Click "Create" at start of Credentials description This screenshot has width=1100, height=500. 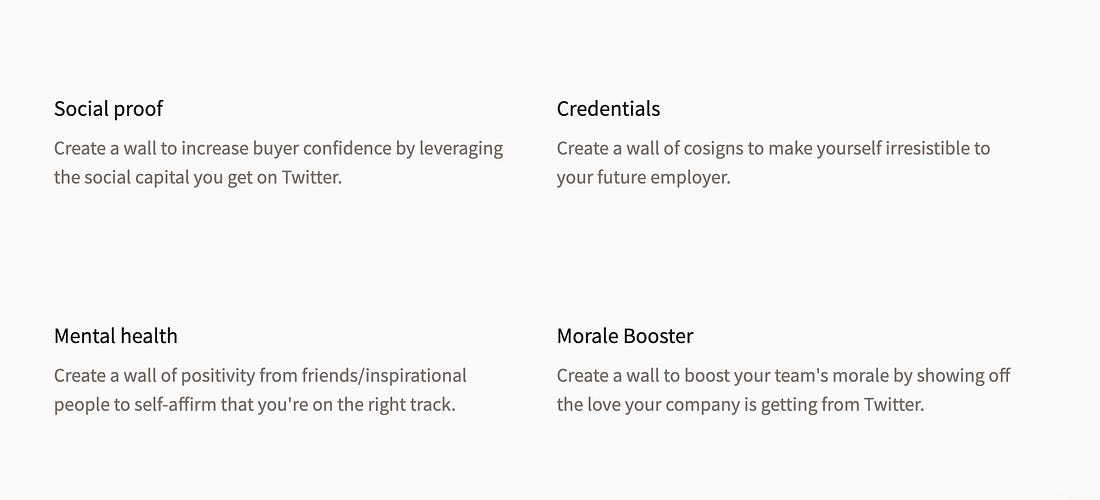[x=579, y=149]
